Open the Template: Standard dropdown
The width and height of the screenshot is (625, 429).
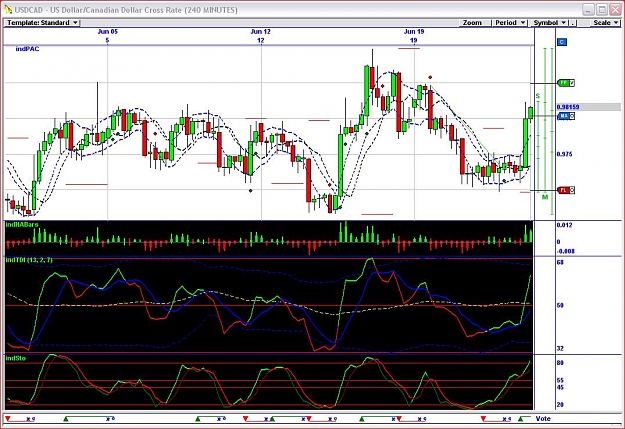pos(42,23)
